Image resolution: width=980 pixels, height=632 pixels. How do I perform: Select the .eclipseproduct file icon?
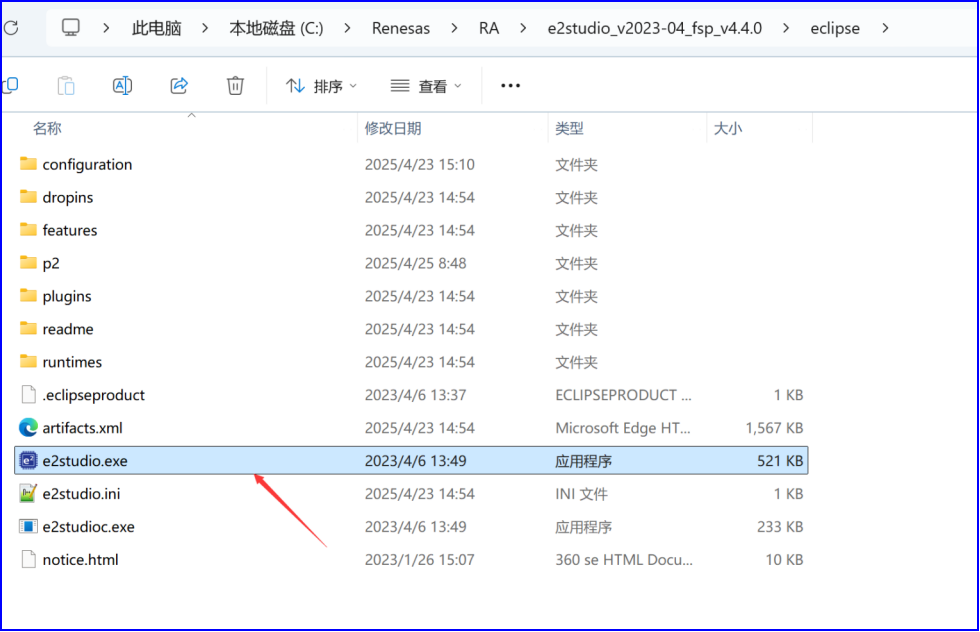pyautogui.click(x=28, y=395)
